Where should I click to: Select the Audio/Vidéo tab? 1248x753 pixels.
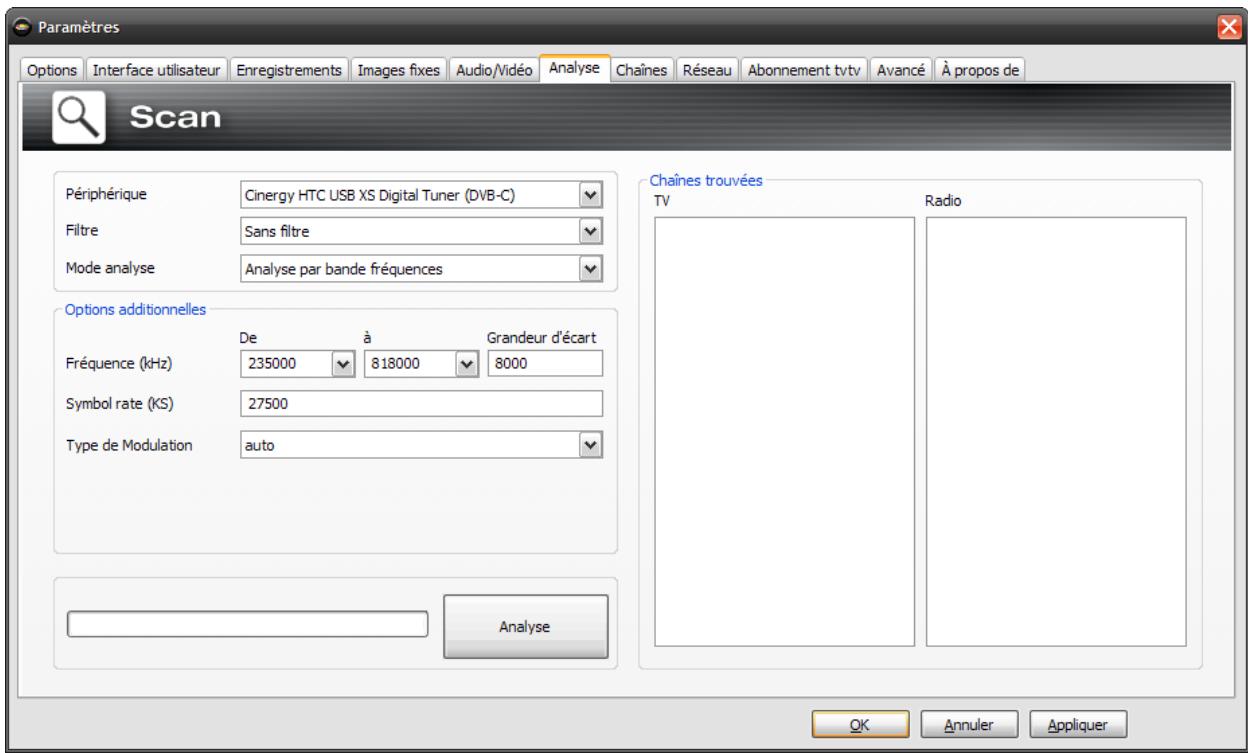[x=493, y=71]
